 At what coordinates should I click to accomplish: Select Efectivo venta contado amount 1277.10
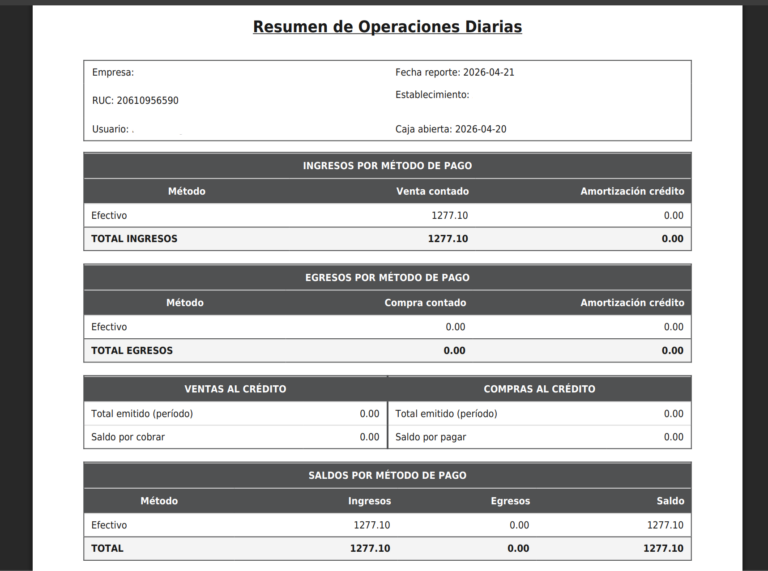point(449,215)
